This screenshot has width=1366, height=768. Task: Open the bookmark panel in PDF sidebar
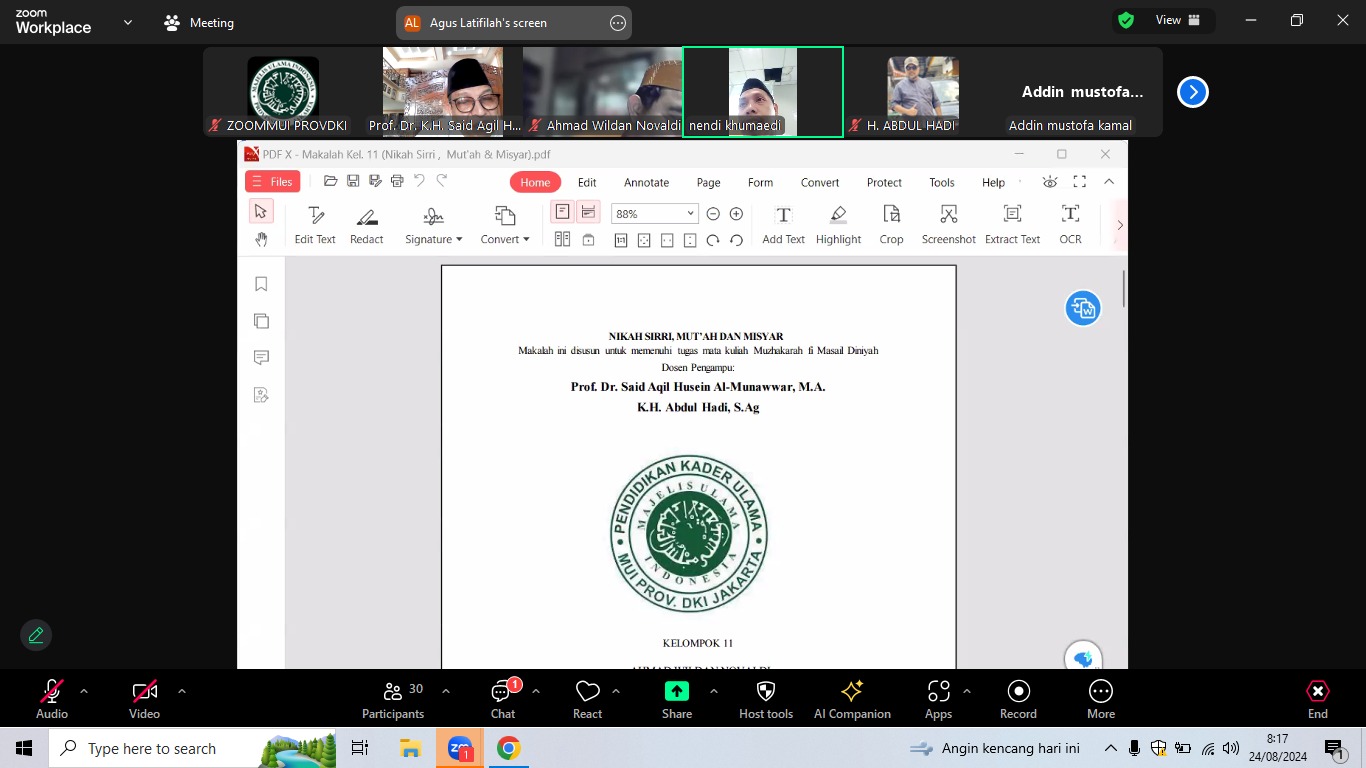coord(261,285)
